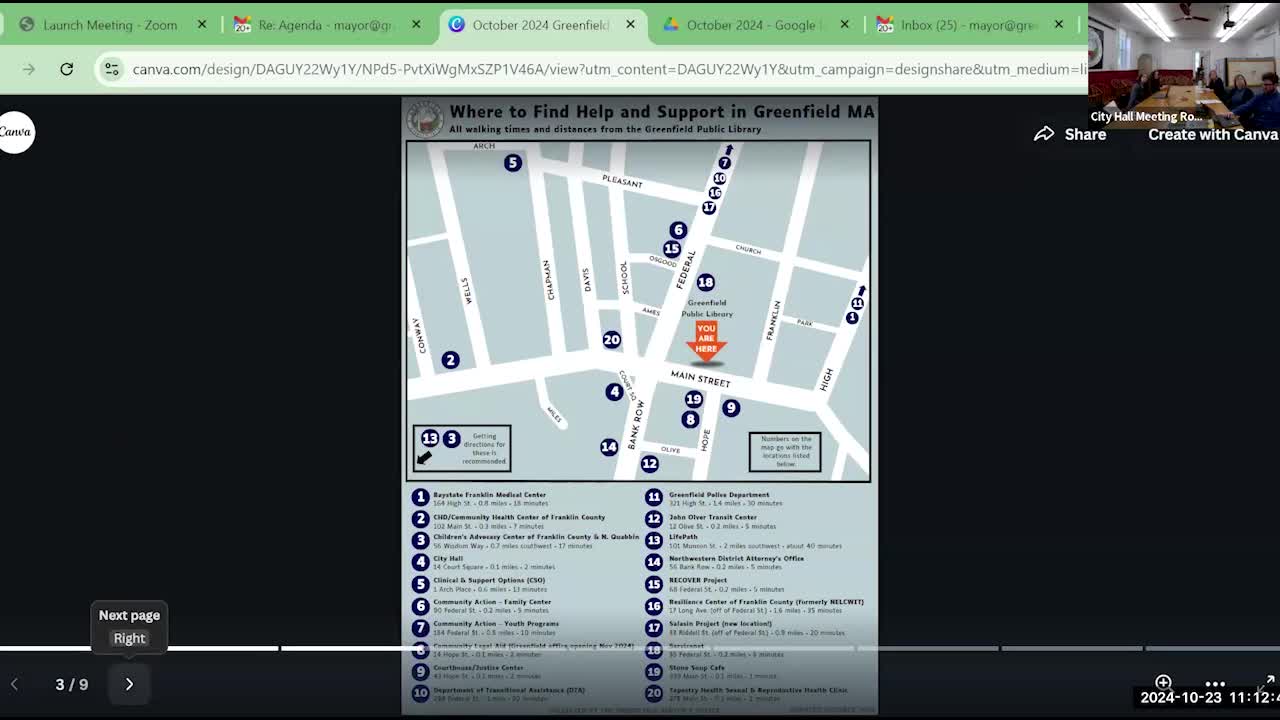Click 'Greenfield Police Department' list entry
The image size is (1280, 720).
719,495
